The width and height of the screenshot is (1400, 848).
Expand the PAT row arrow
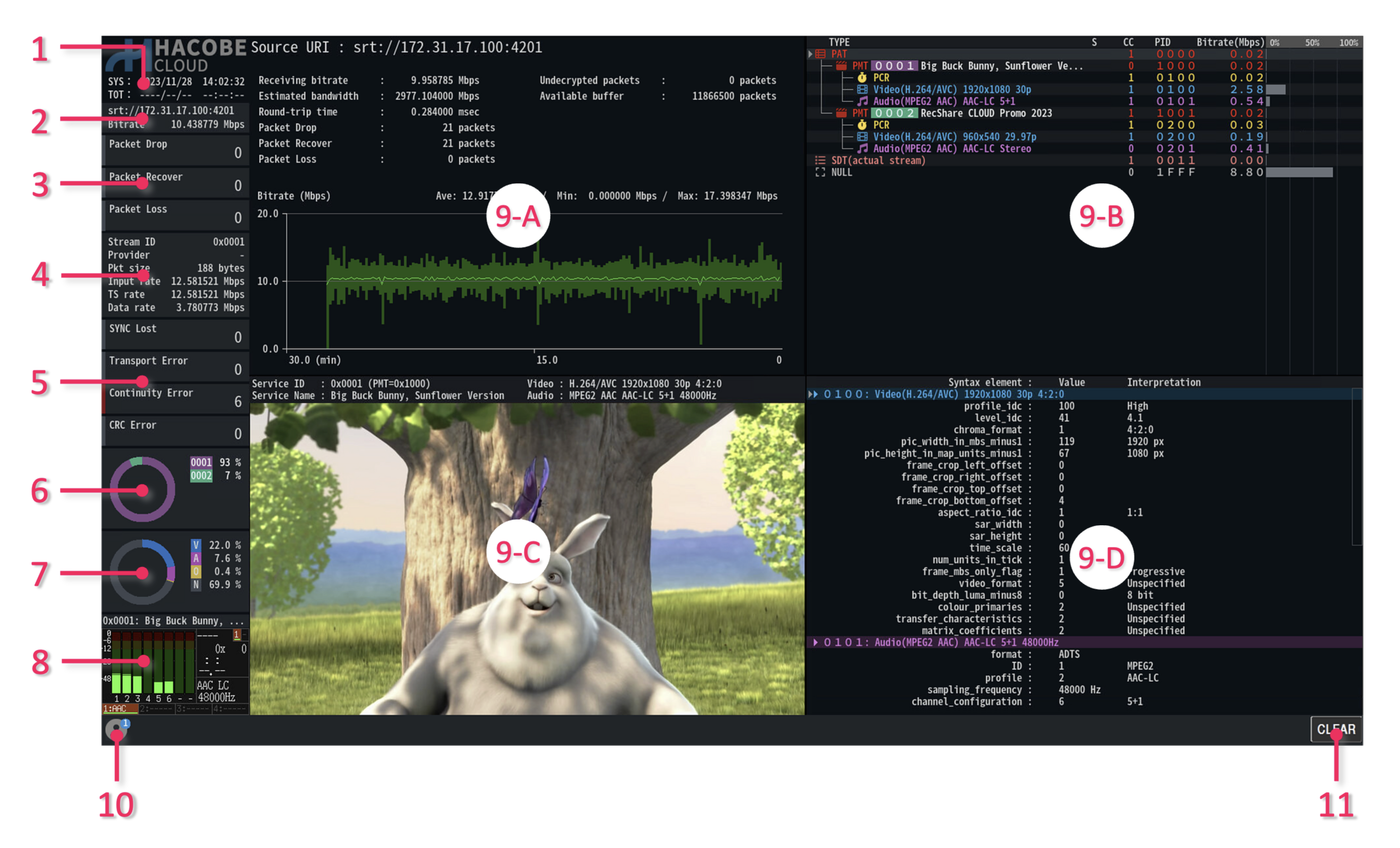[x=810, y=54]
